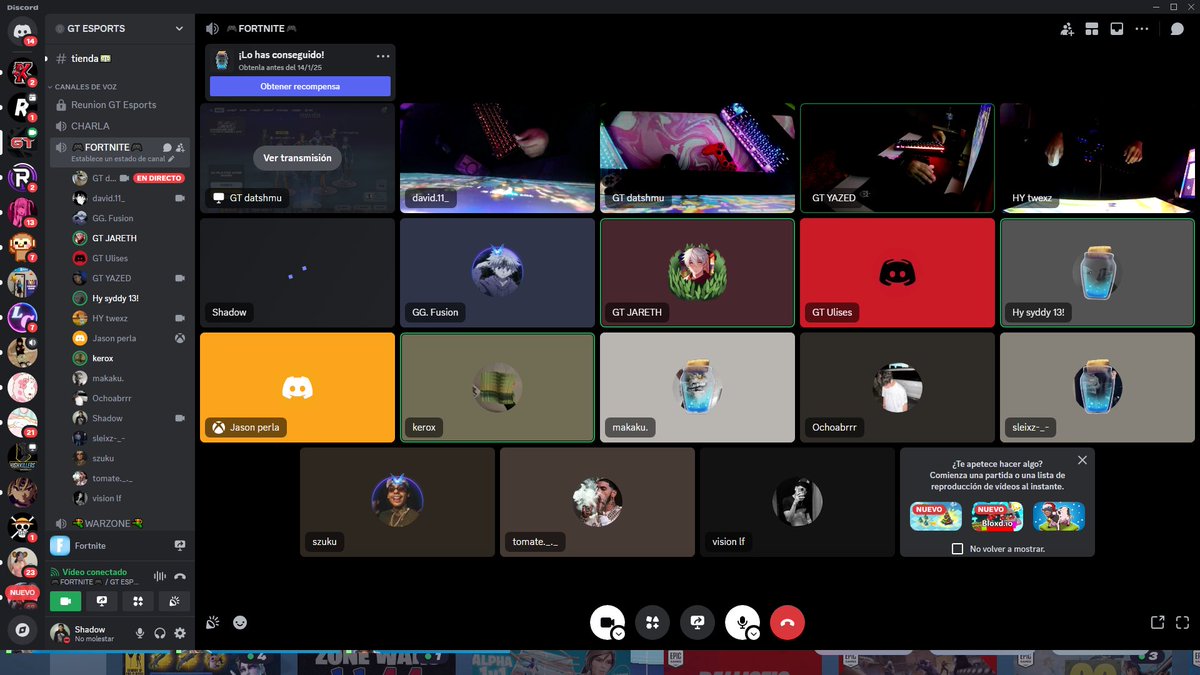Focus david.11_ camera video tile
This screenshot has height=675, width=1200.
coord(497,158)
